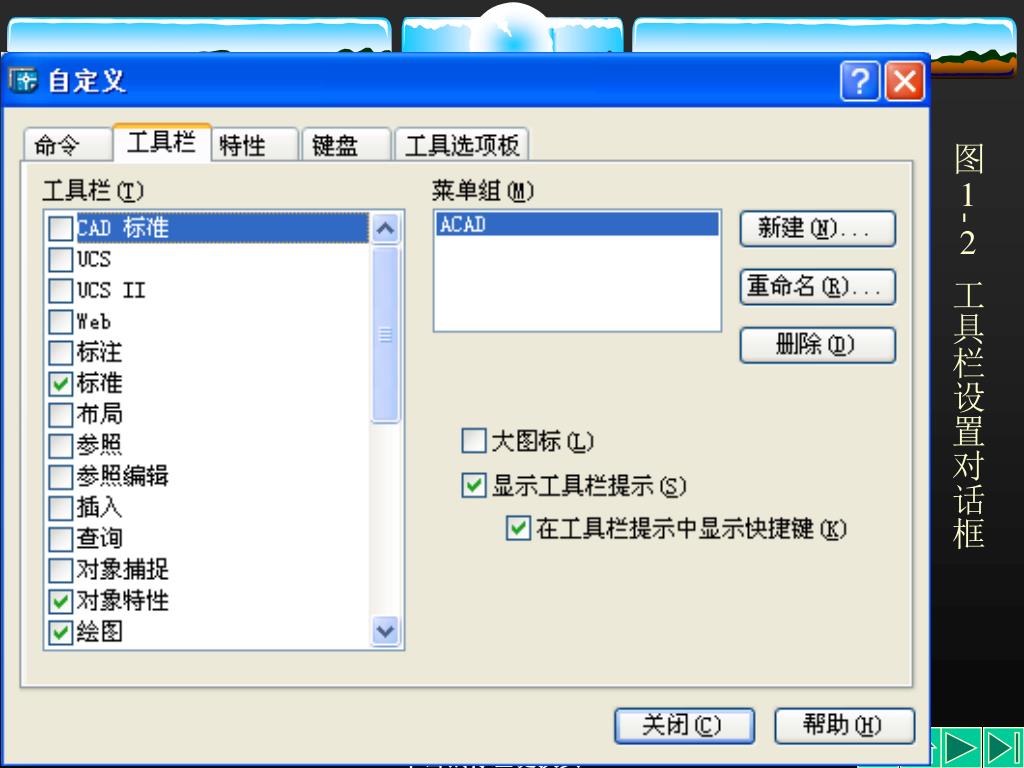Jump to last slide with skip-forward arrow

[1003, 746]
